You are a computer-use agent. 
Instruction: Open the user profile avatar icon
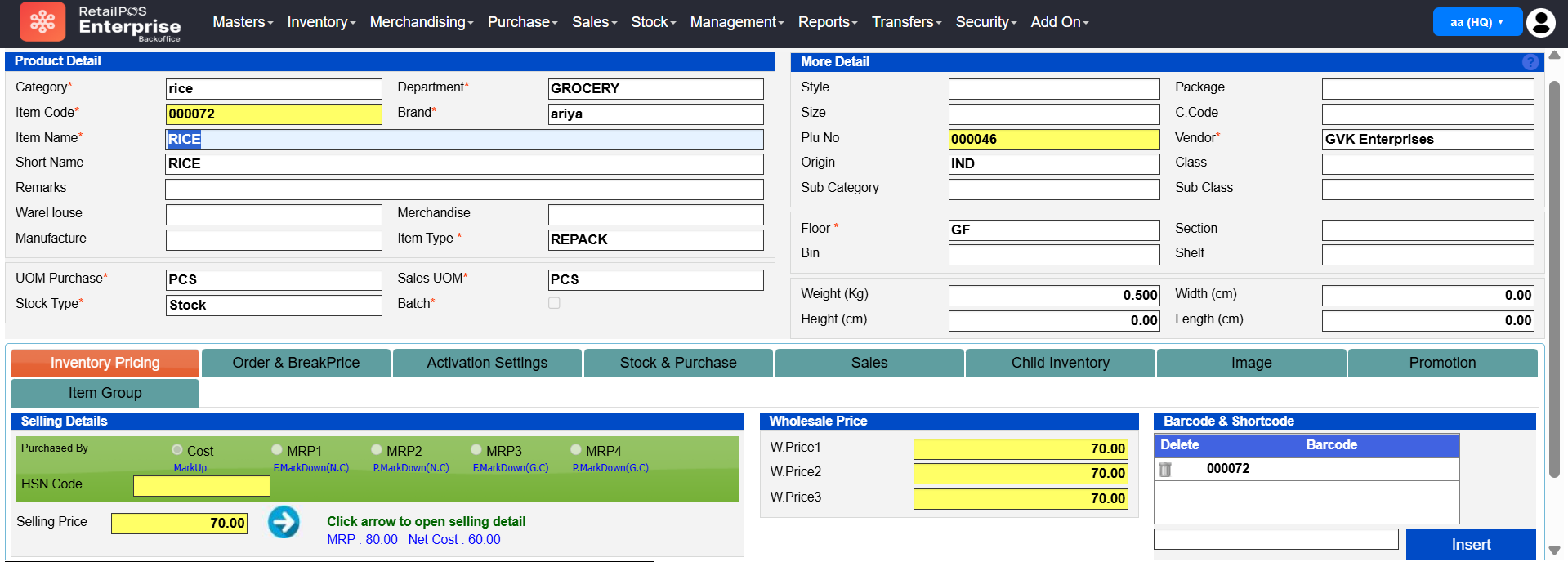[x=1541, y=22]
